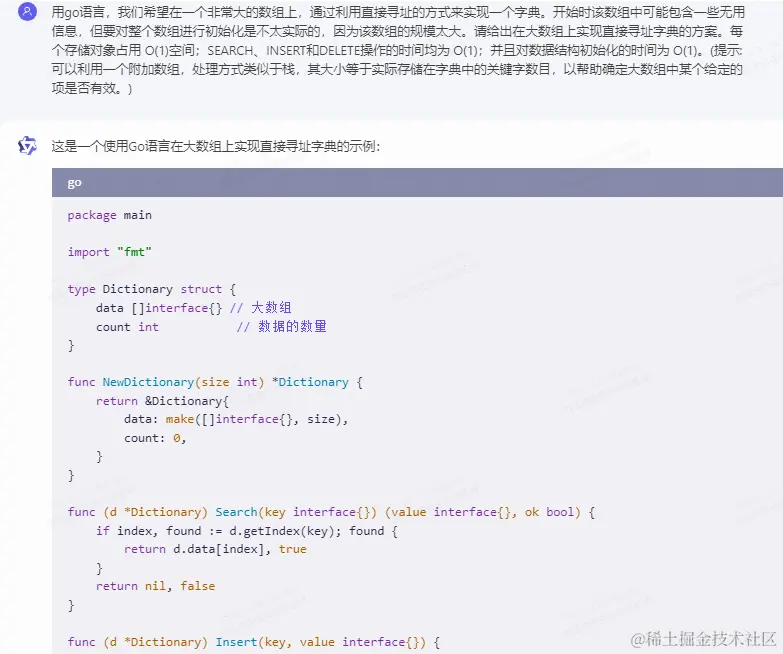This screenshot has height=654, width=783.
Task: Click the 'go' language label in code header
Action: click(x=74, y=183)
